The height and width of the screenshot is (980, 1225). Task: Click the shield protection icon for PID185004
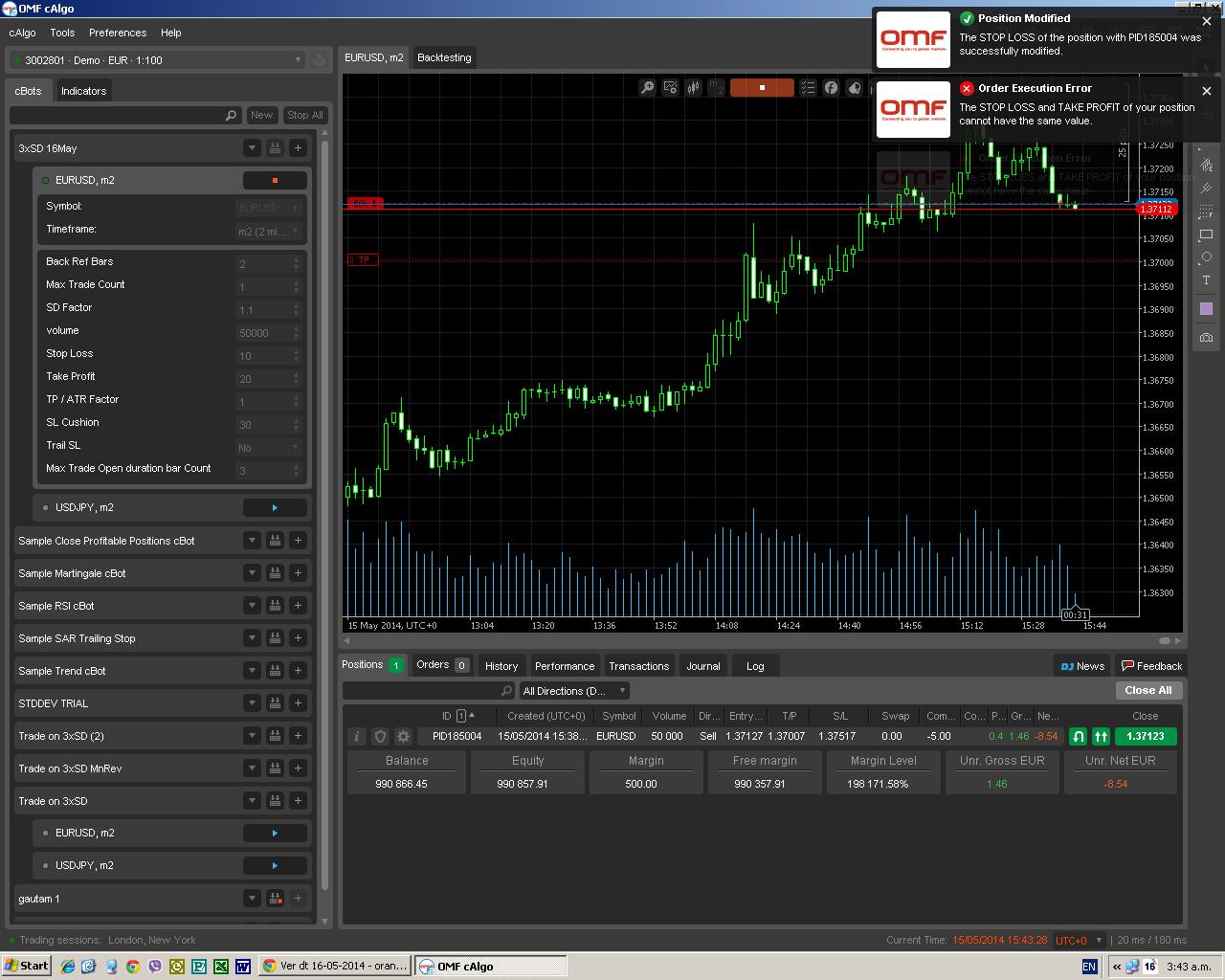point(380,736)
